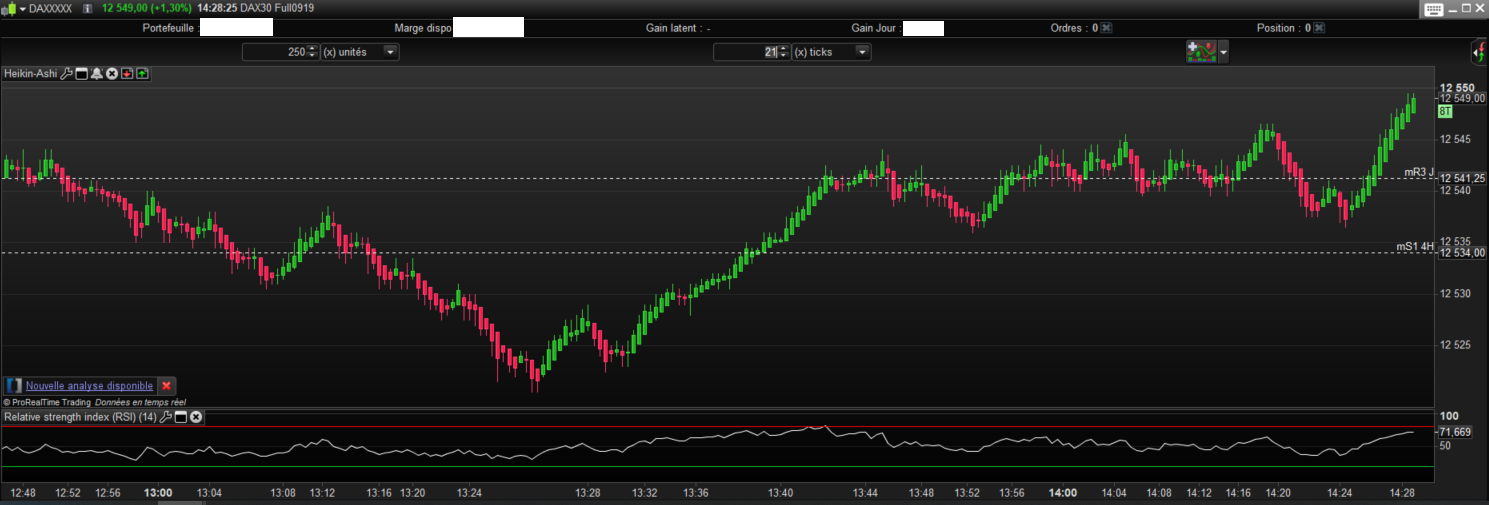Click the Gain Jour label

(876, 28)
